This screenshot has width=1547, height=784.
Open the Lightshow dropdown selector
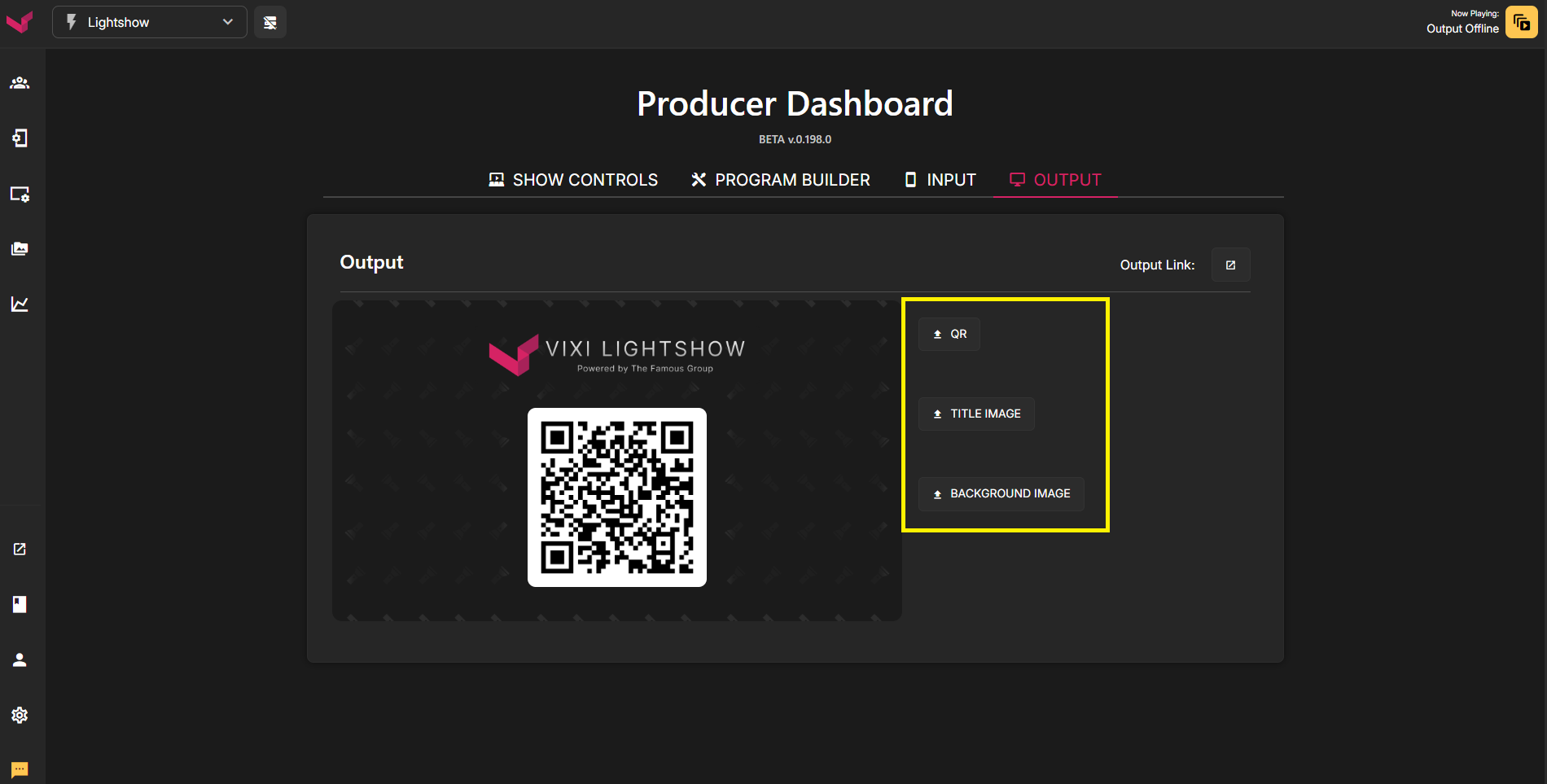(150, 22)
